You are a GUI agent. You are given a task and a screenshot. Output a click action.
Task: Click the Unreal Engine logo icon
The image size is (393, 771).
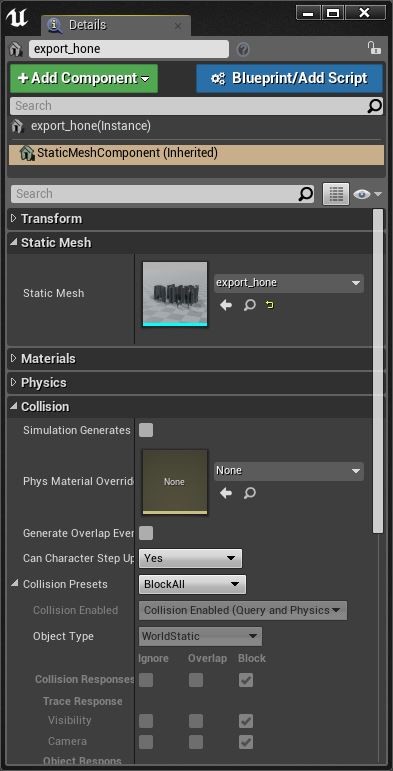point(17,17)
